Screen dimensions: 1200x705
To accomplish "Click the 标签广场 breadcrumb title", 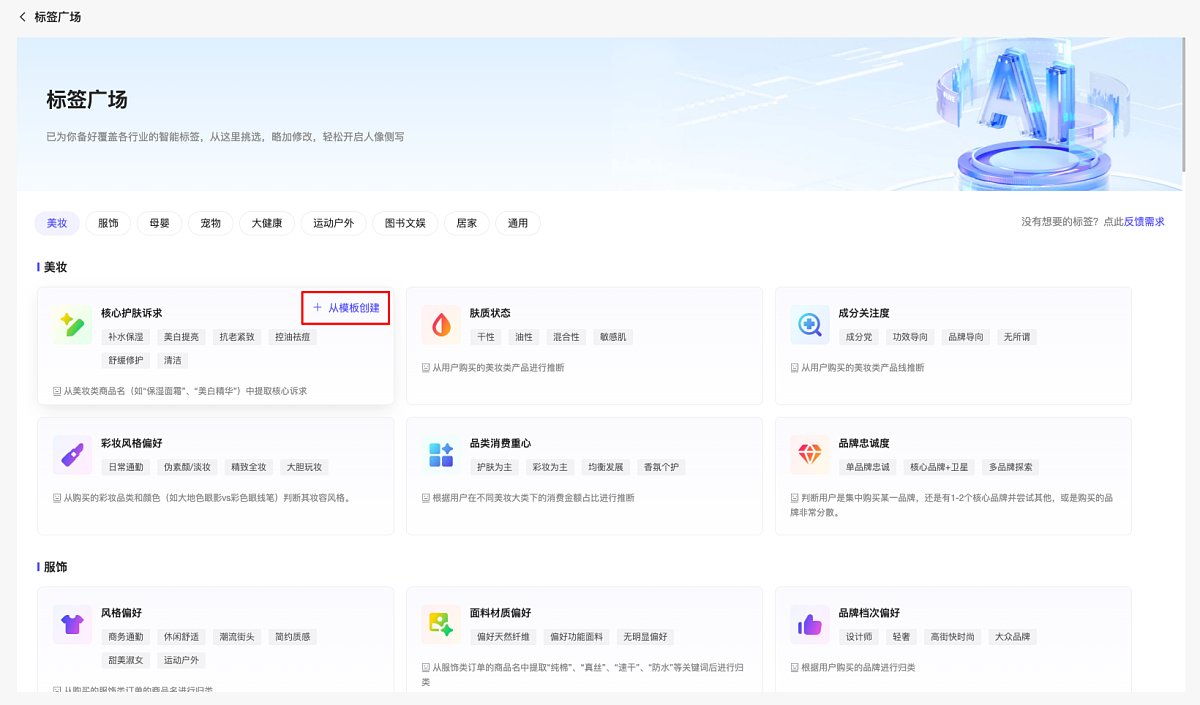I will click(58, 17).
